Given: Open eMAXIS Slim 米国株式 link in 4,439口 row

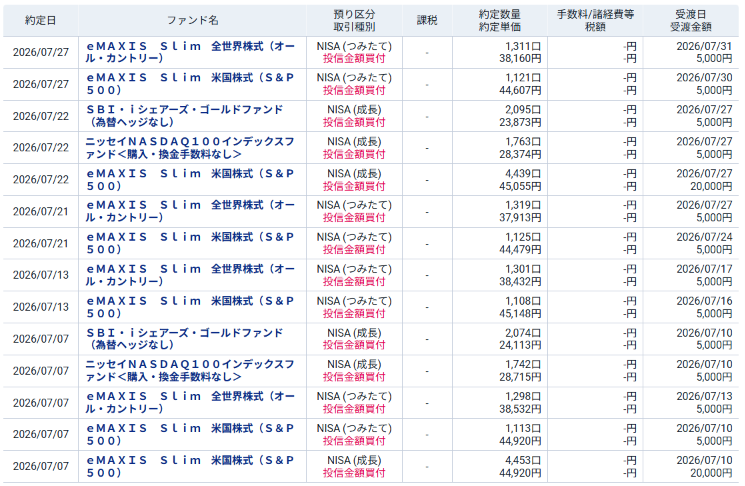Looking at the screenshot, I should [190, 180].
